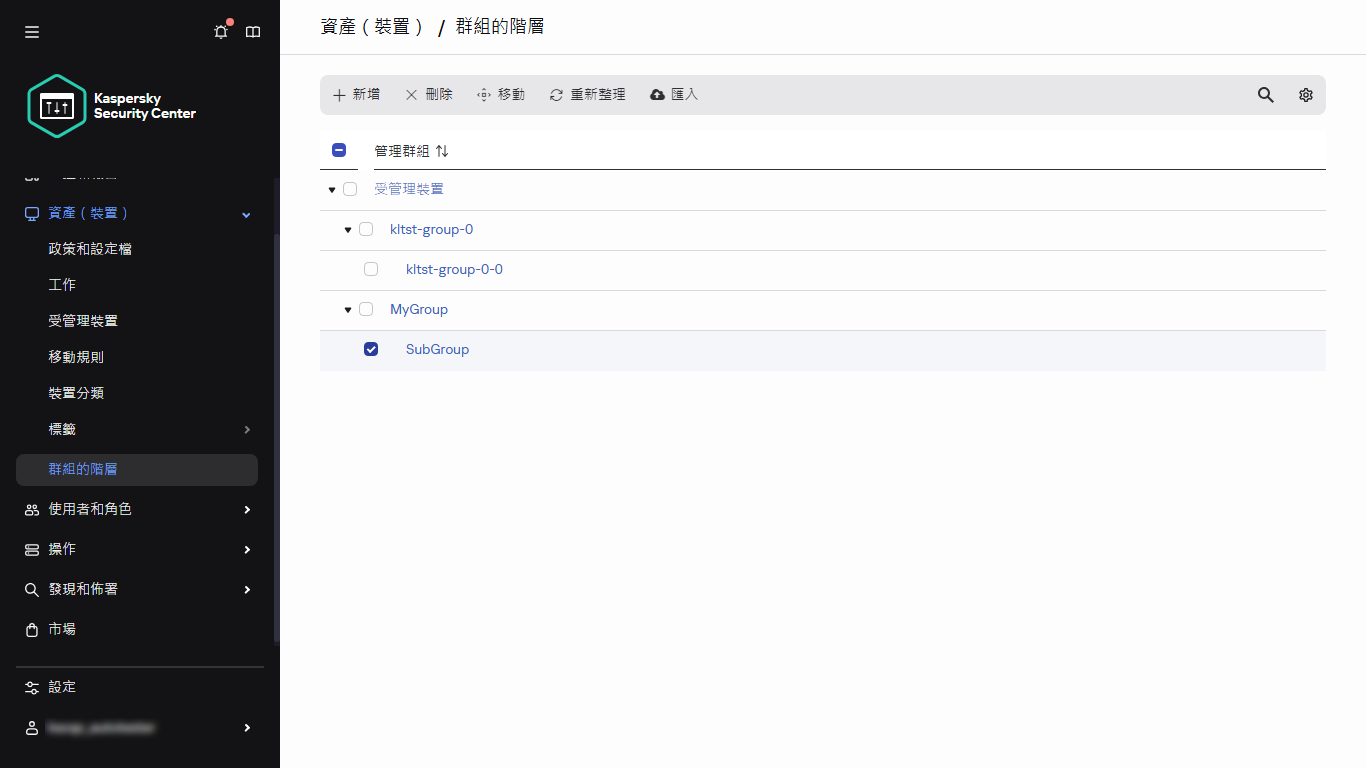
Task: Collapse the 資產（裝置） sidebar section
Action: point(244,213)
